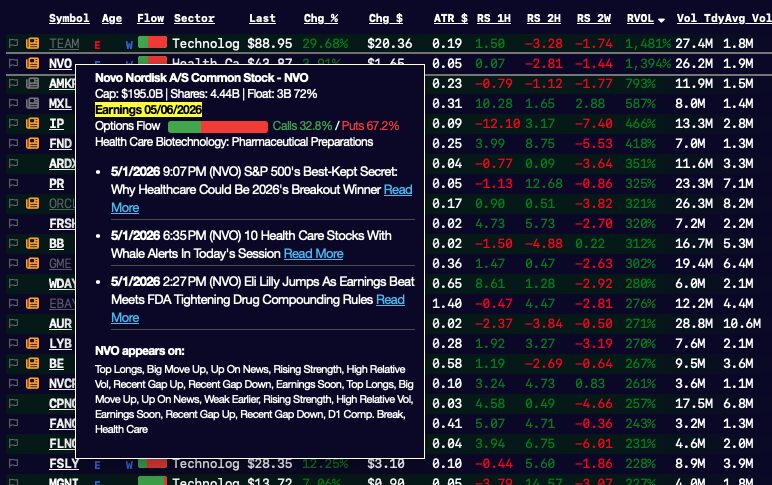Open the news icon for BE

click(x=32, y=363)
